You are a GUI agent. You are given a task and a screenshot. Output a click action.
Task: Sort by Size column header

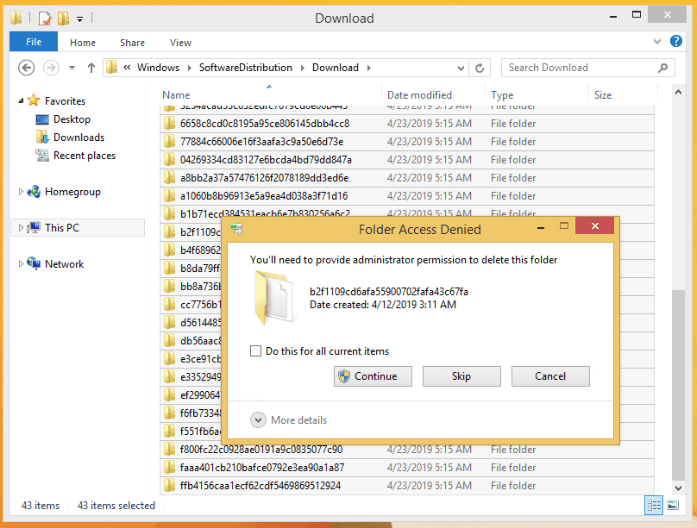pos(603,95)
